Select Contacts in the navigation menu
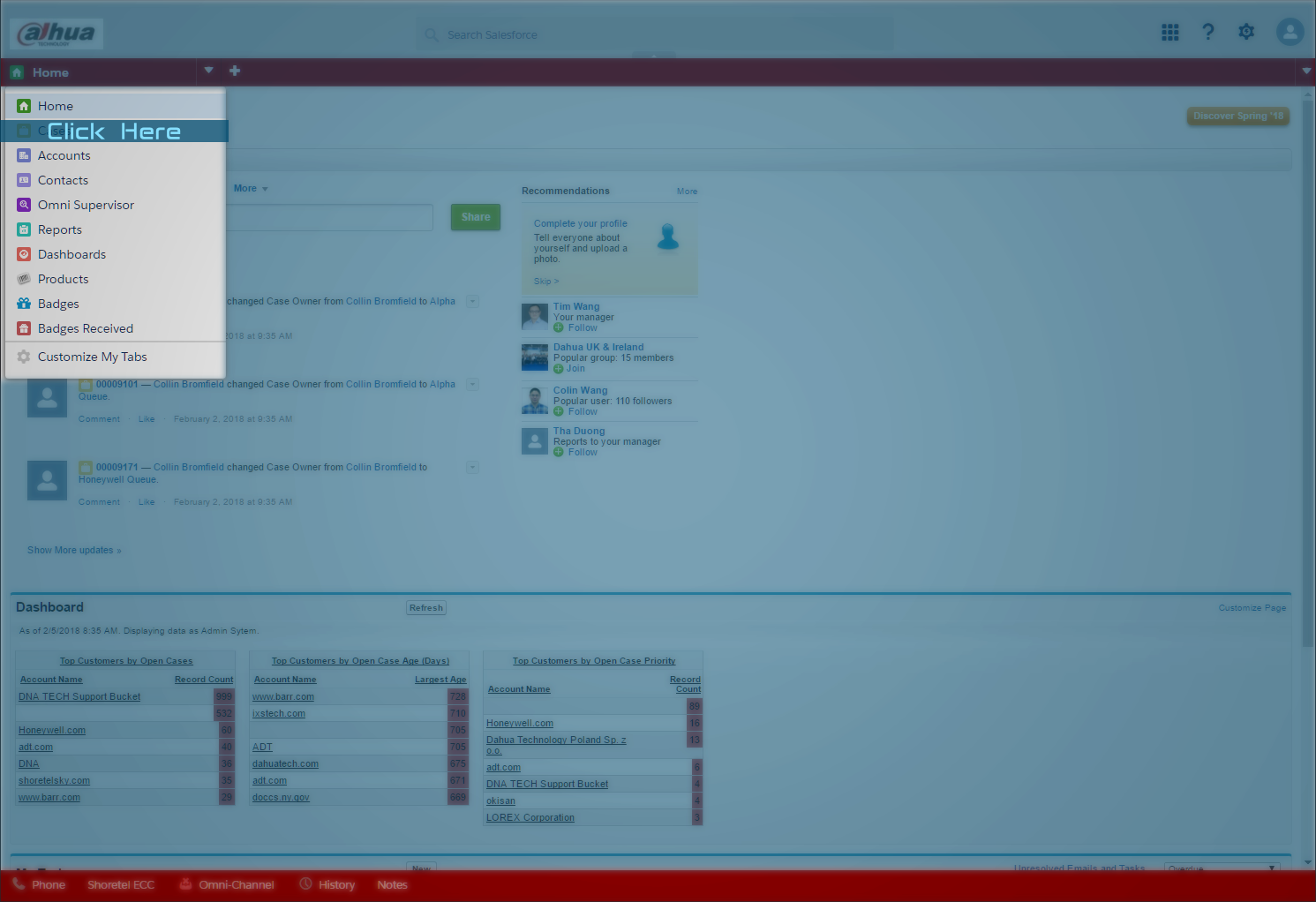 click(116, 180)
